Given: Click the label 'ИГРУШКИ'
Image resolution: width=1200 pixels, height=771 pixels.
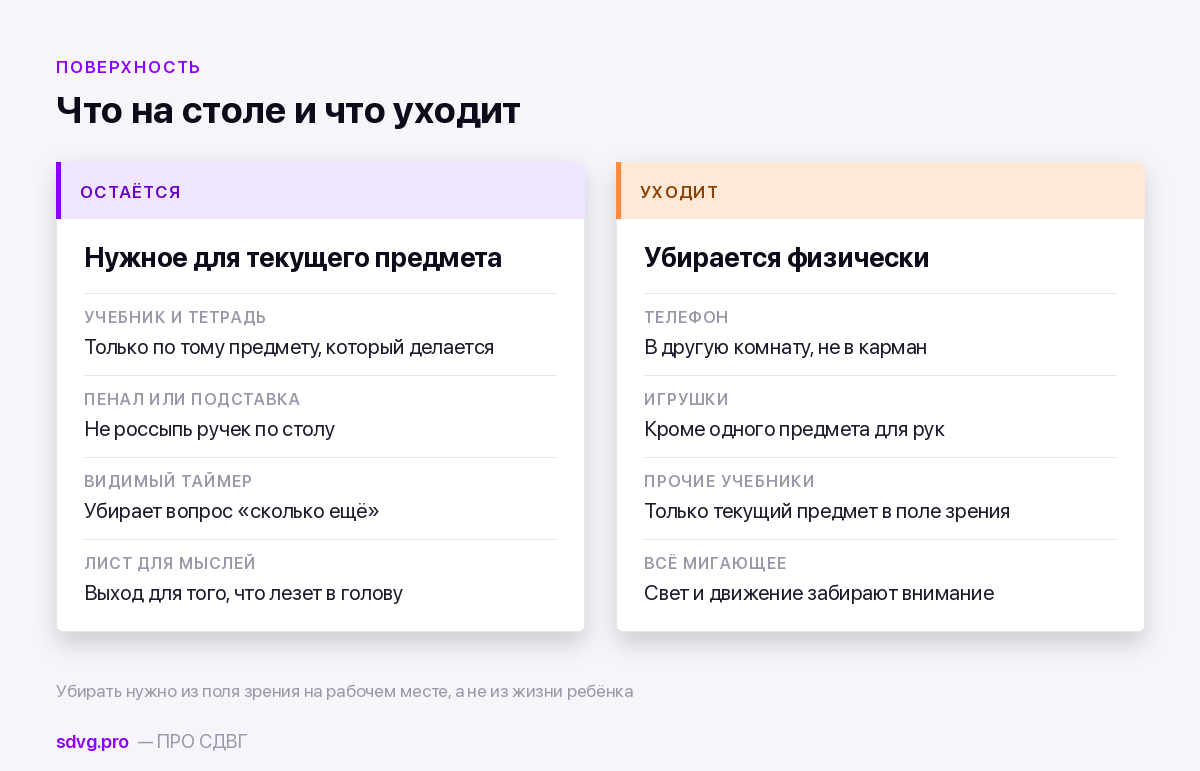Looking at the screenshot, I should pyautogui.click(x=686, y=399).
